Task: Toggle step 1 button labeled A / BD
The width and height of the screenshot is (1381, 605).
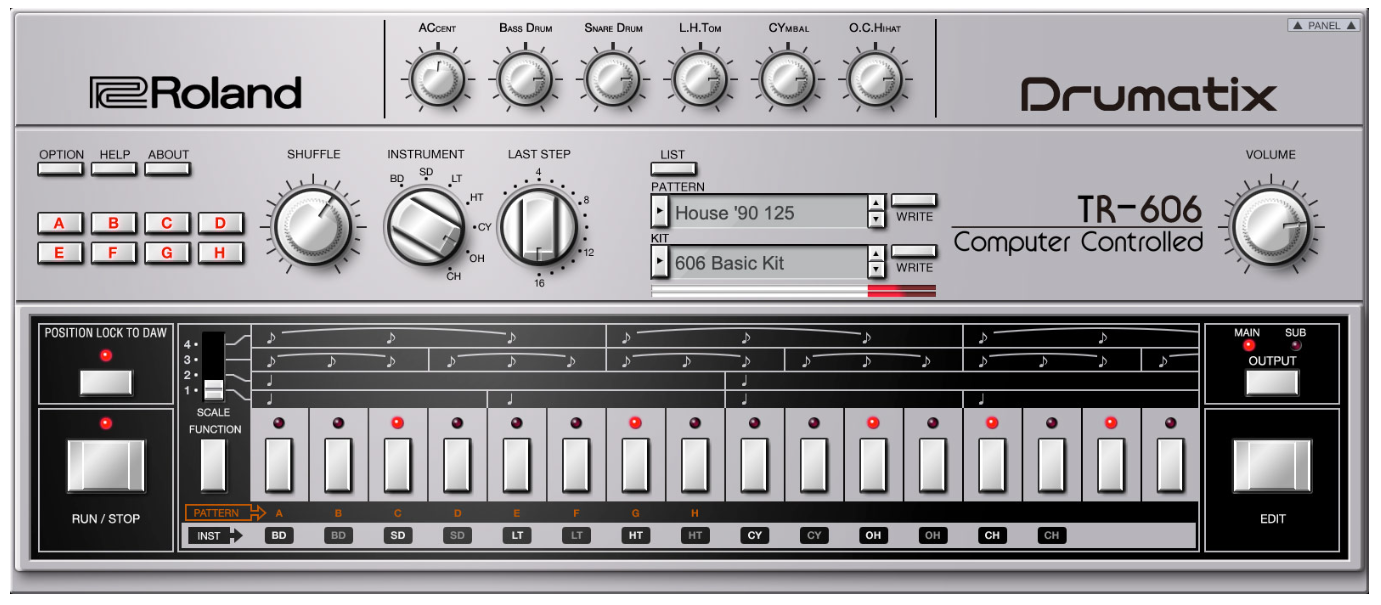Action: pyautogui.click(x=278, y=464)
